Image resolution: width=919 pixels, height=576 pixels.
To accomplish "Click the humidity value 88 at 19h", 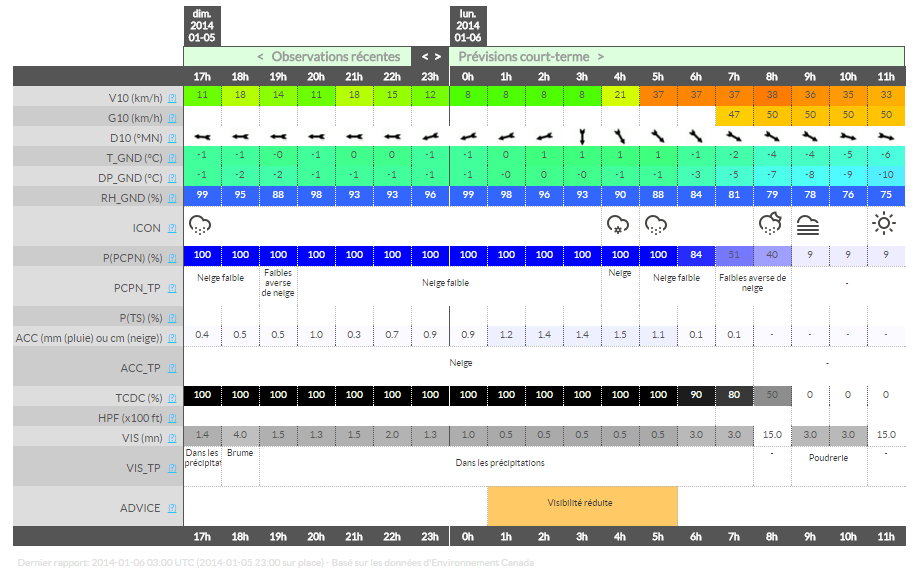I will point(278,195).
